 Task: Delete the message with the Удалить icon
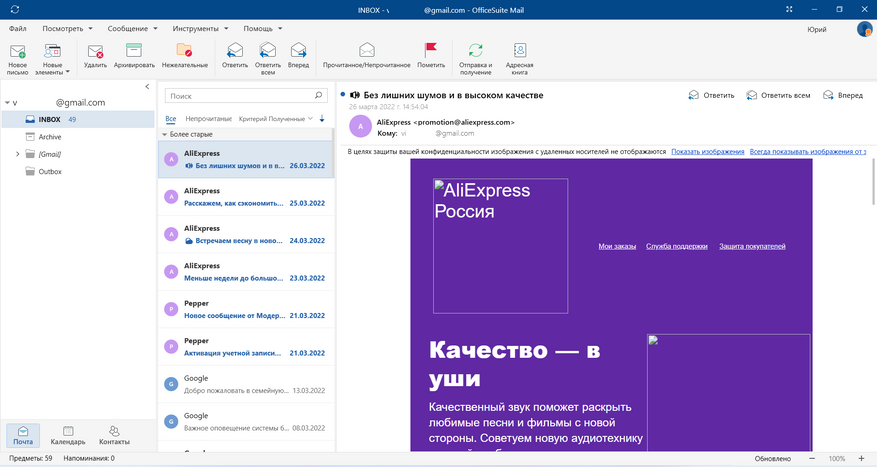[95, 51]
